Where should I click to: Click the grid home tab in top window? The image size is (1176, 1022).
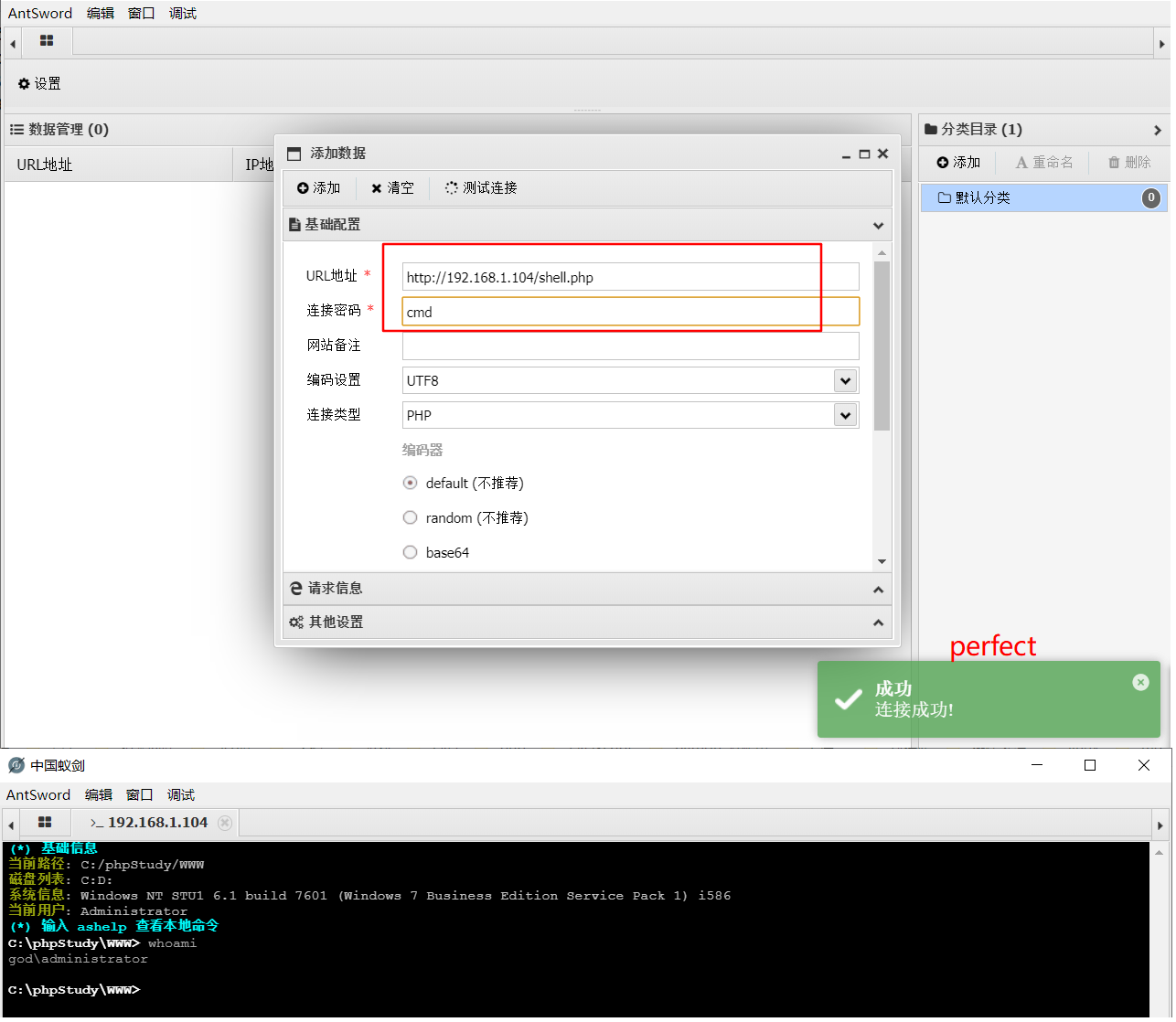click(x=47, y=41)
